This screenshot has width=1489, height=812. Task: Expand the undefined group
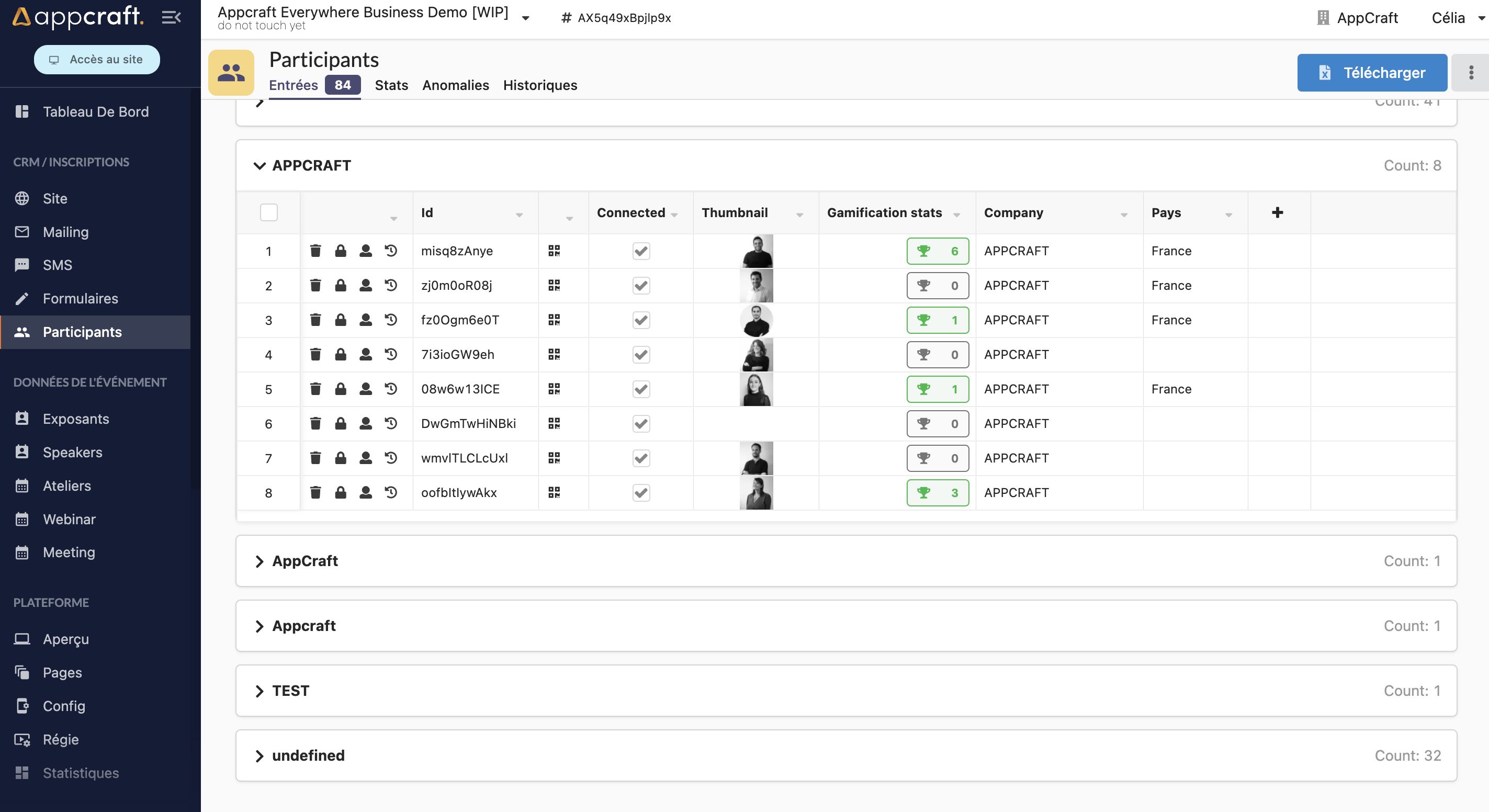(x=260, y=755)
